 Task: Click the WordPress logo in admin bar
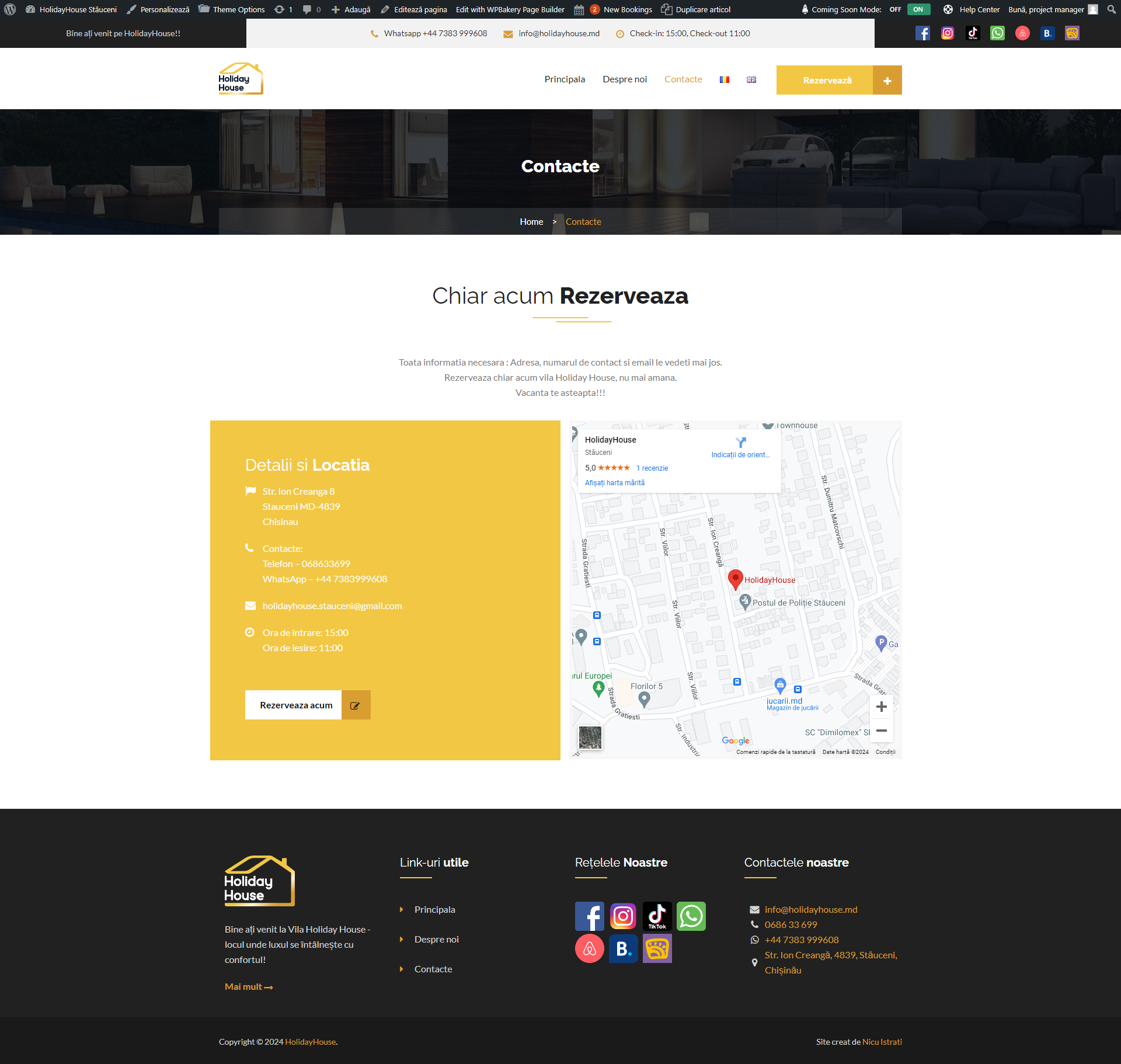click(10, 9)
